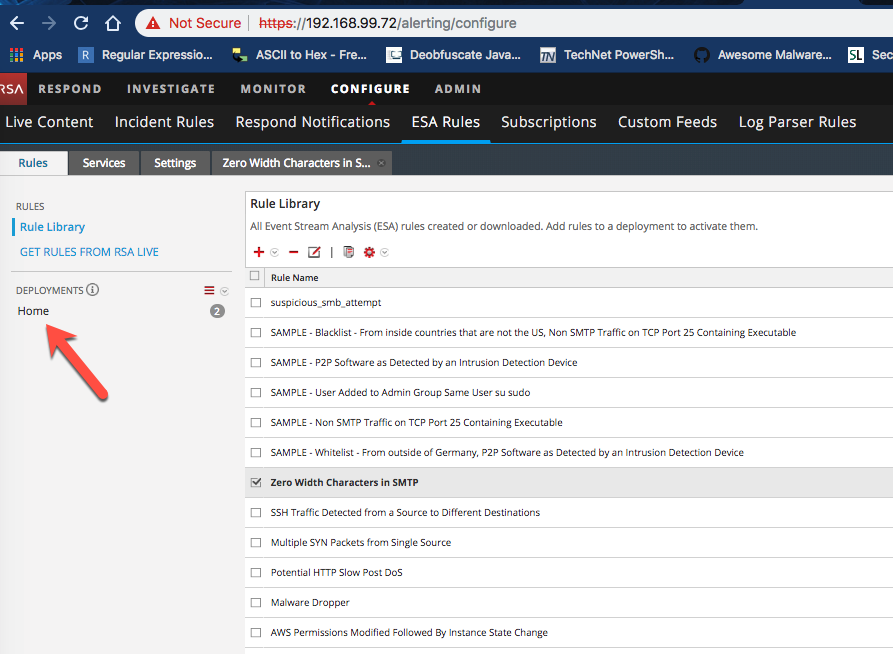The width and height of the screenshot is (893, 654).
Task: Tick the Malware Dropper rule checkbox
Action: click(256, 602)
